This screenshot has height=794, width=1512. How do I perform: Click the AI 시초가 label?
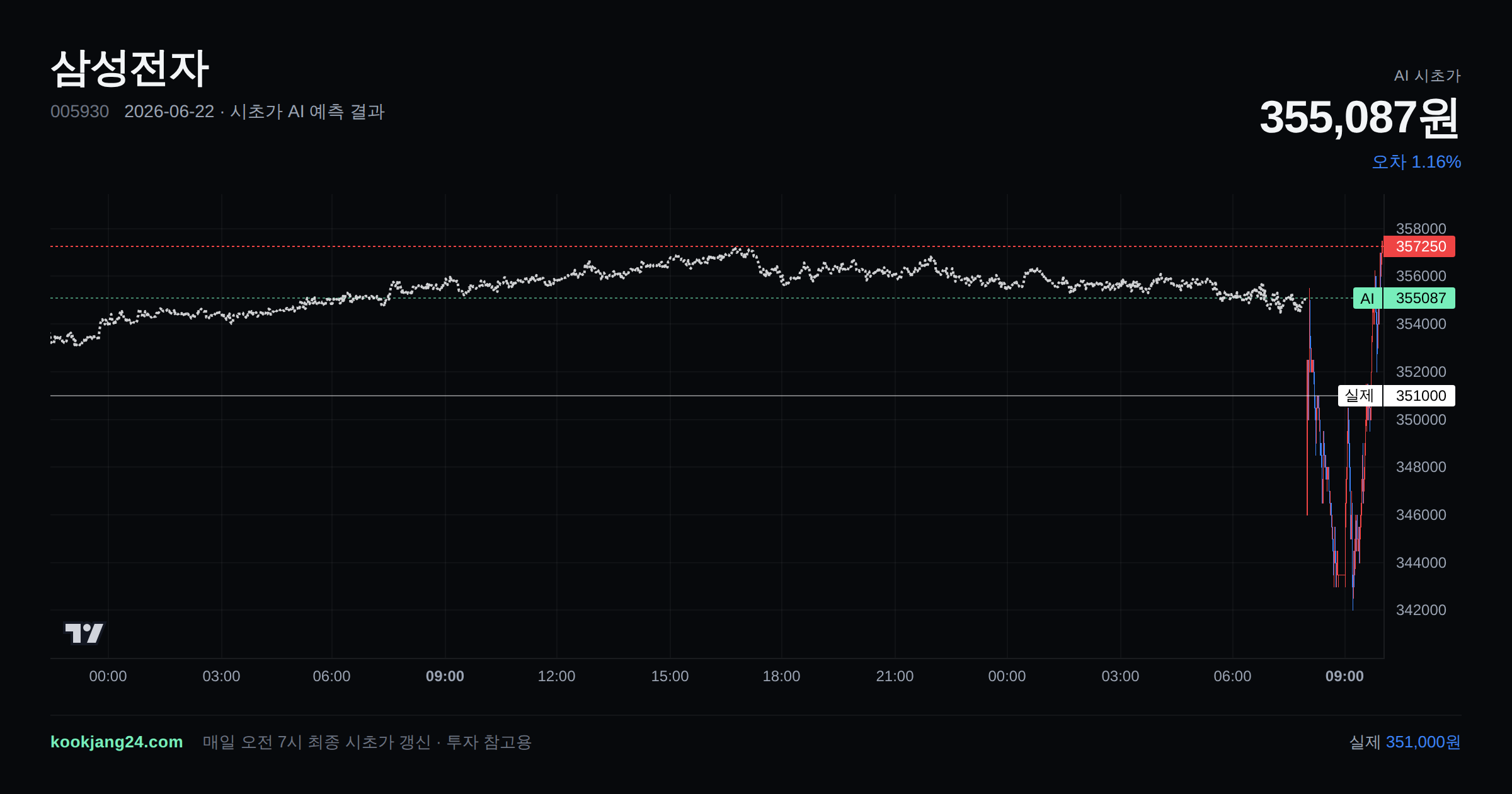[1427, 76]
